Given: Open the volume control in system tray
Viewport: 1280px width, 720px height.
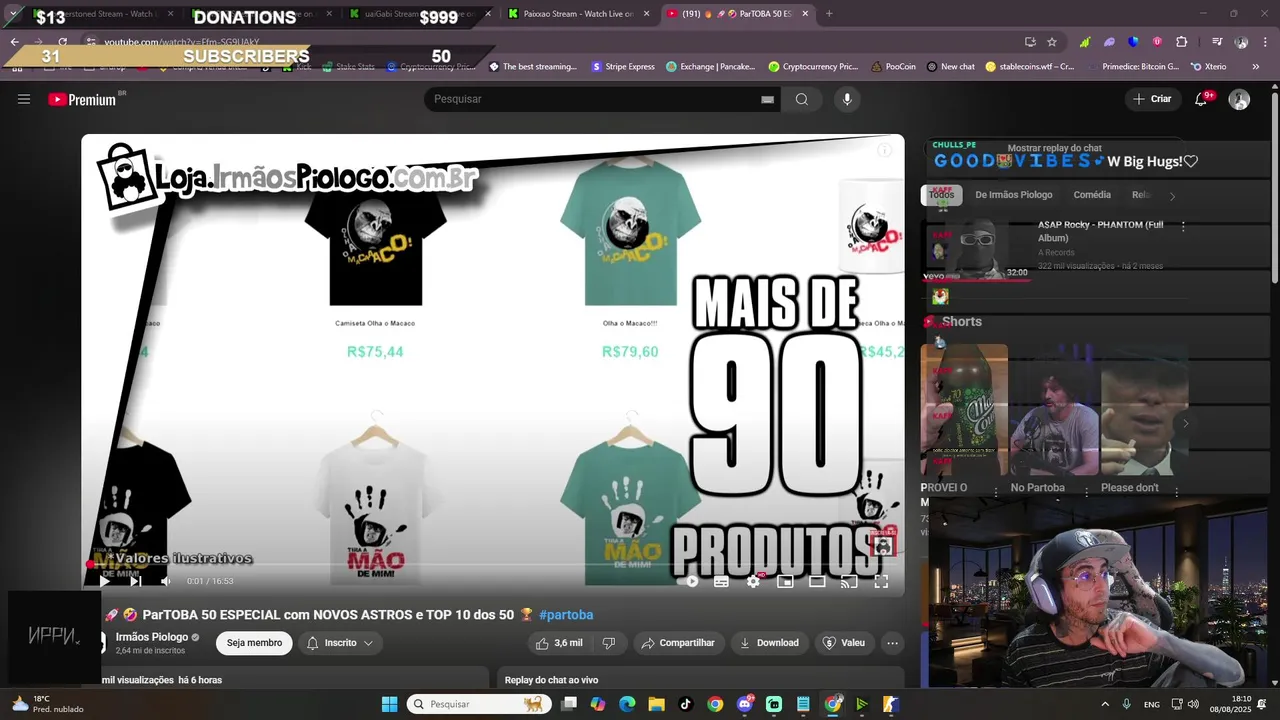Looking at the screenshot, I should (x=1193, y=704).
